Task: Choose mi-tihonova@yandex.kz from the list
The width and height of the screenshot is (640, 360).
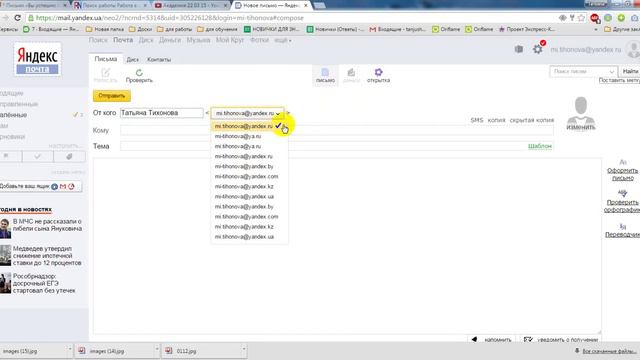Action: click(244, 187)
